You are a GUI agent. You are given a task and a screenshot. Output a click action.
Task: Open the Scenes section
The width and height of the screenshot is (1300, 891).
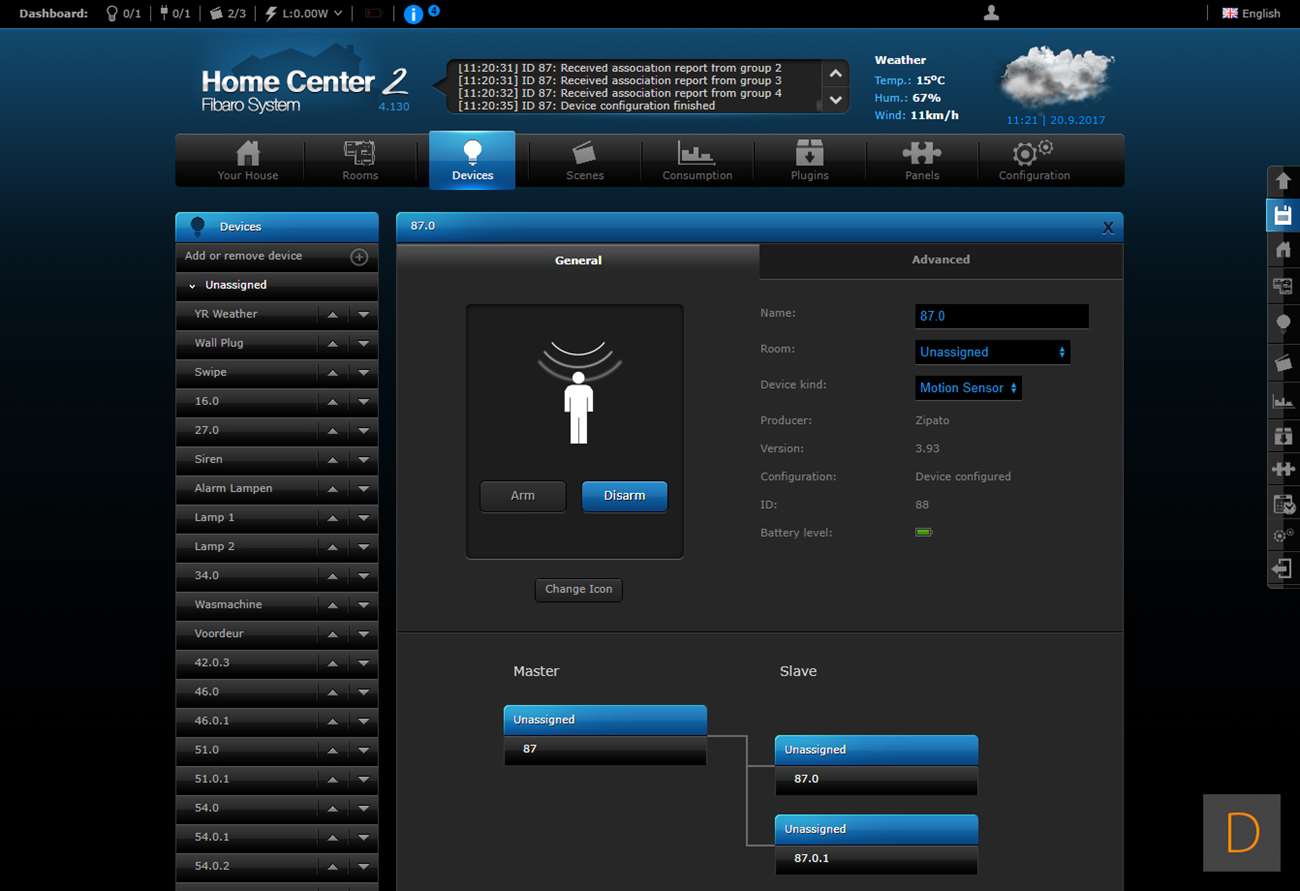click(x=584, y=160)
